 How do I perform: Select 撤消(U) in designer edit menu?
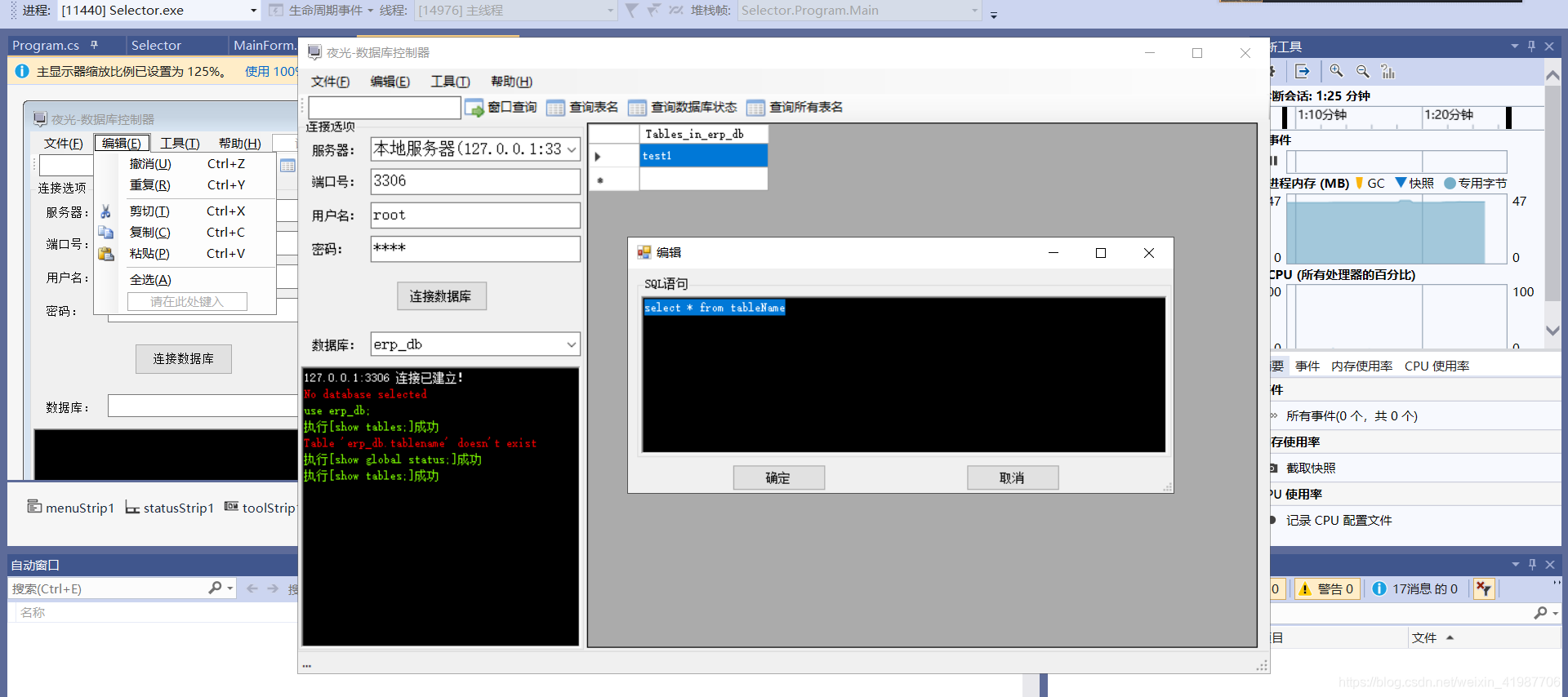click(185, 164)
